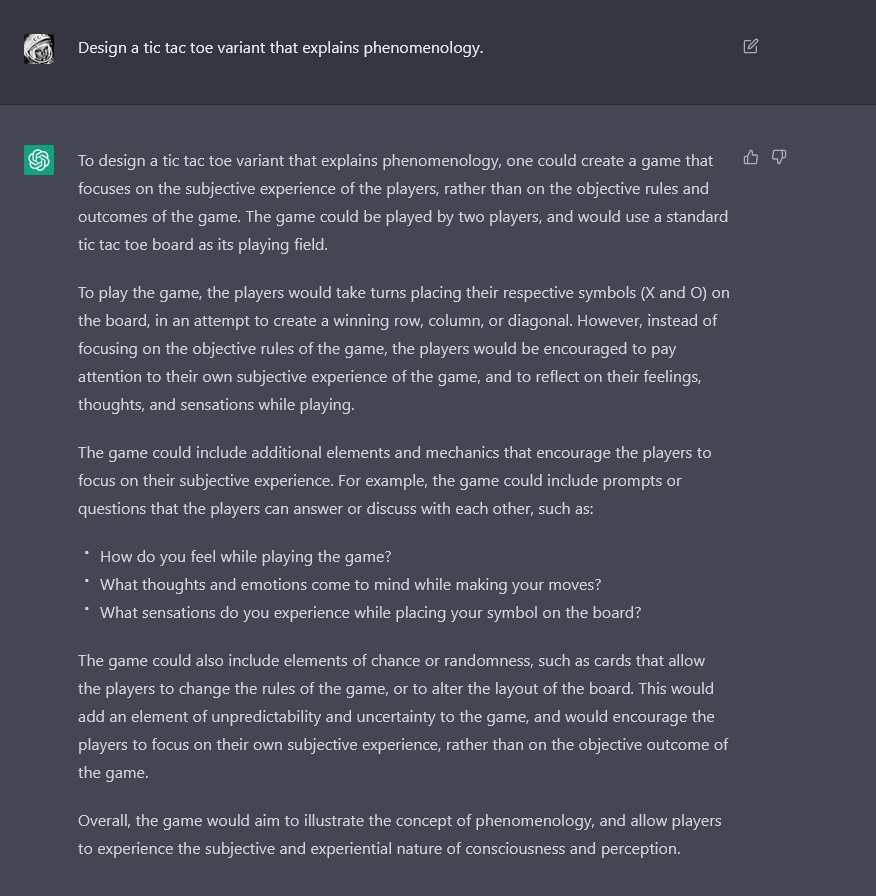Image resolution: width=876 pixels, height=896 pixels.
Task: Click bullet "How do you feel while playing the game?"
Action: pyautogui.click(x=245, y=556)
